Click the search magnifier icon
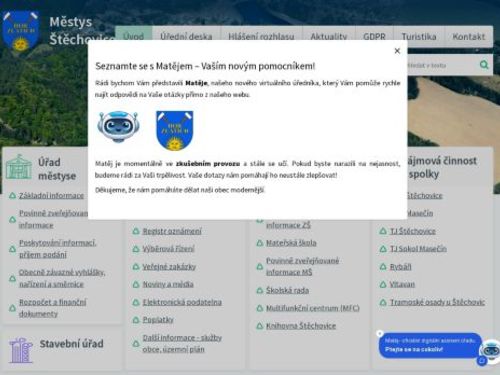Screen dimensions: 500x375 (484, 65)
